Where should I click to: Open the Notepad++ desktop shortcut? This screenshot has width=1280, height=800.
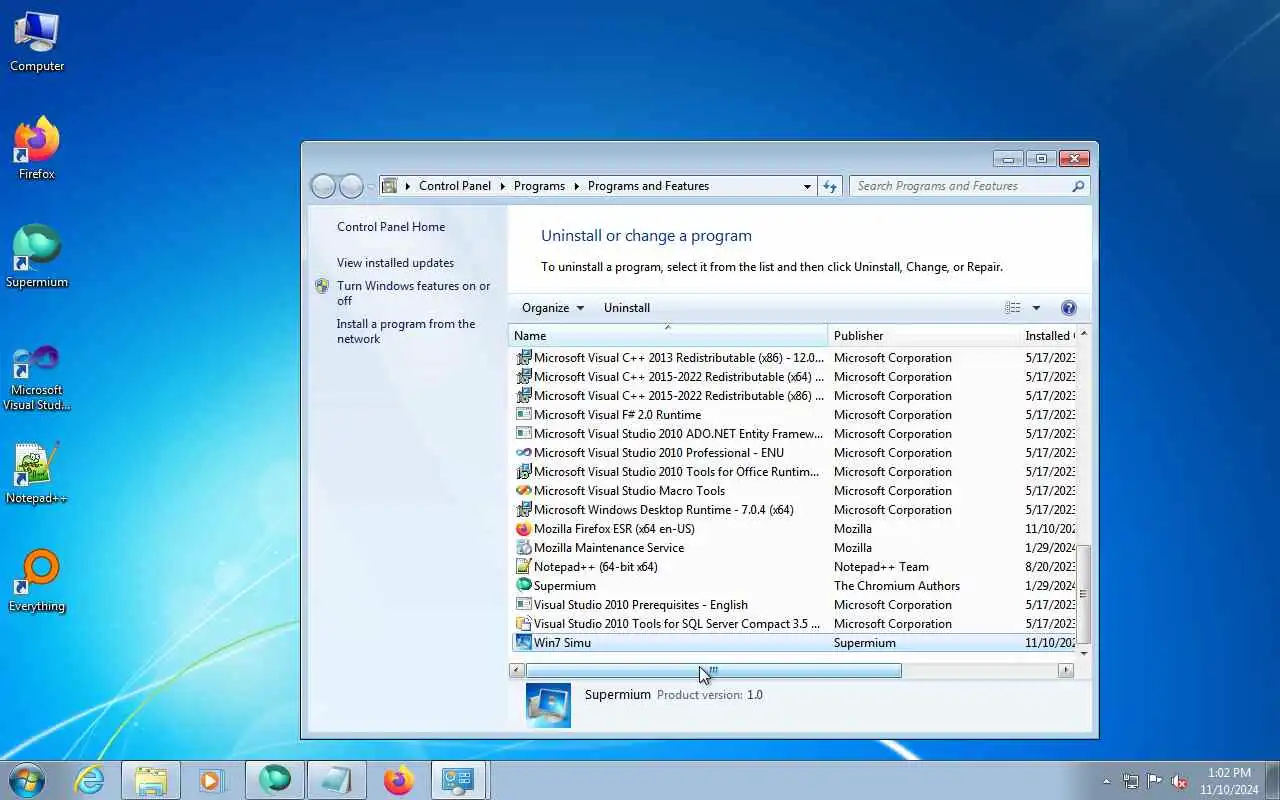pos(37,472)
